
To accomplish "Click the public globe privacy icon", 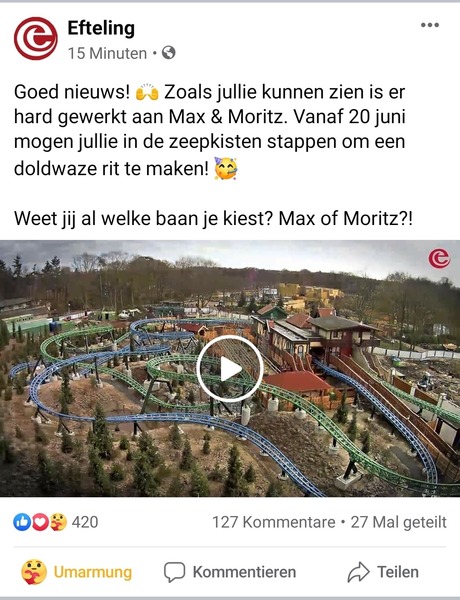I will pos(169,53).
